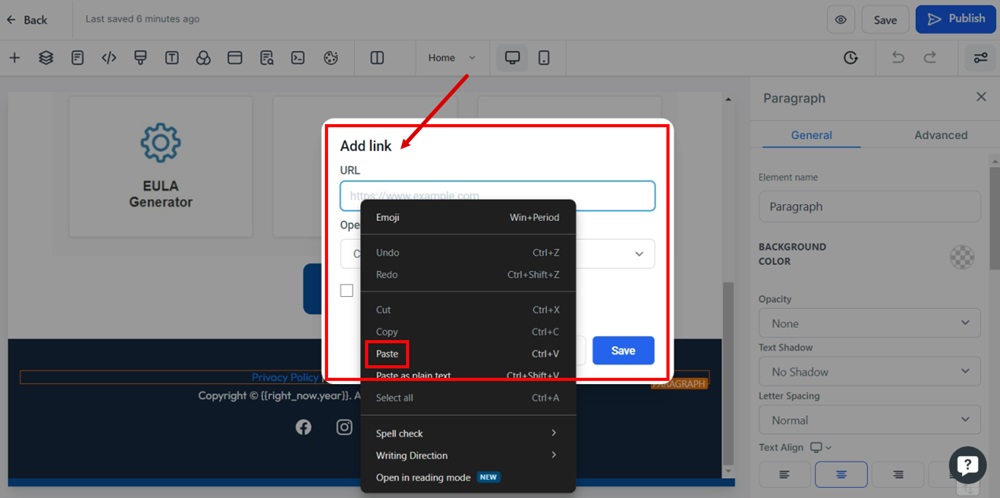Open the help question mark chat icon
Viewport: 1000px width, 498px height.
coord(967,465)
